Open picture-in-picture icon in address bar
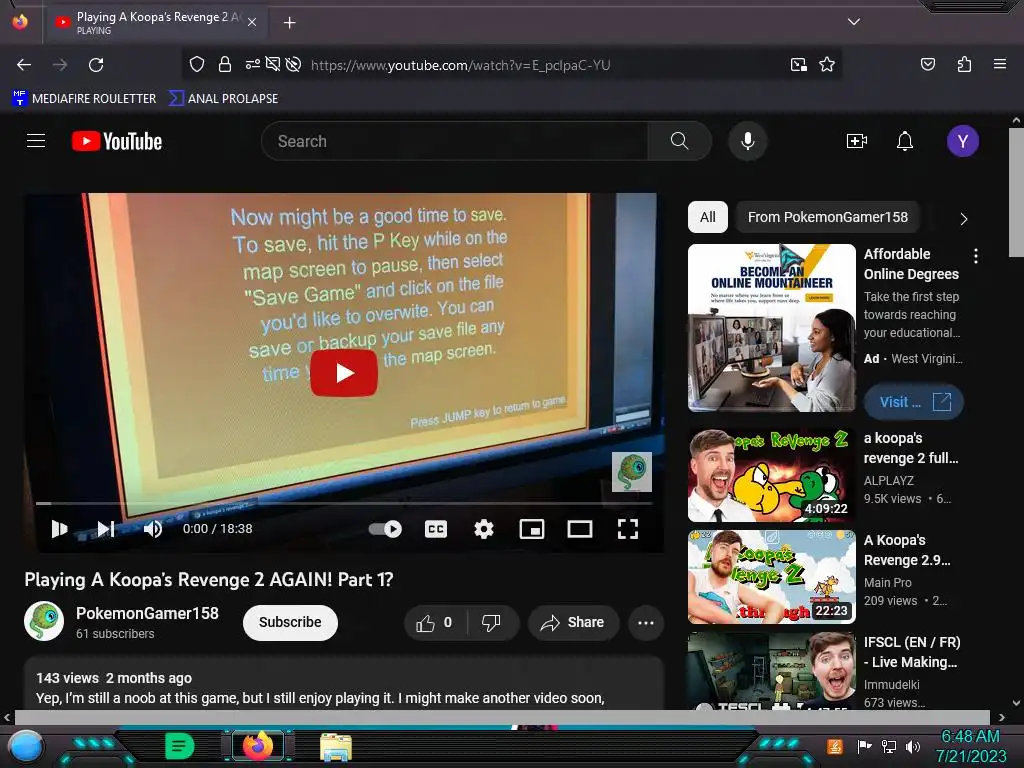1024x768 pixels. tap(798, 64)
